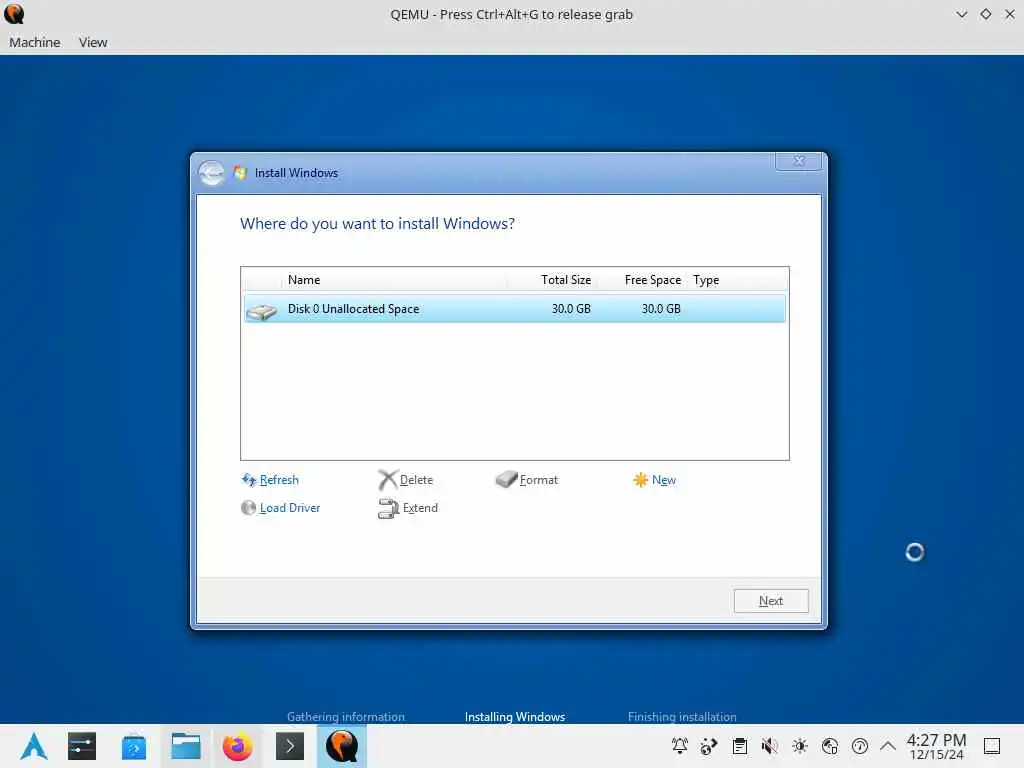
Task: Close the Install Windows dialog
Action: pyautogui.click(x=799, y=161)
